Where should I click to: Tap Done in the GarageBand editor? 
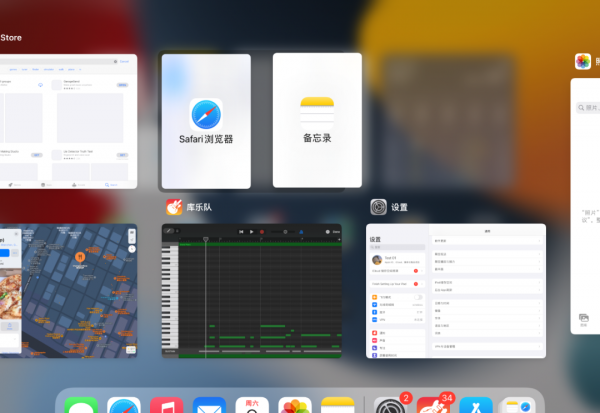(336, 232)
